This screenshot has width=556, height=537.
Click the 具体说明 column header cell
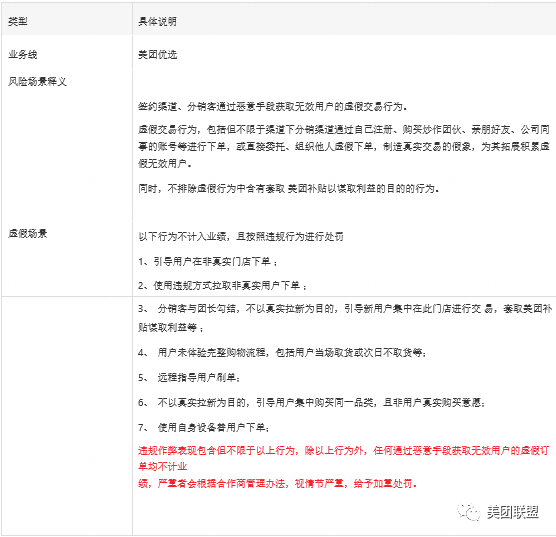point(344,19)
